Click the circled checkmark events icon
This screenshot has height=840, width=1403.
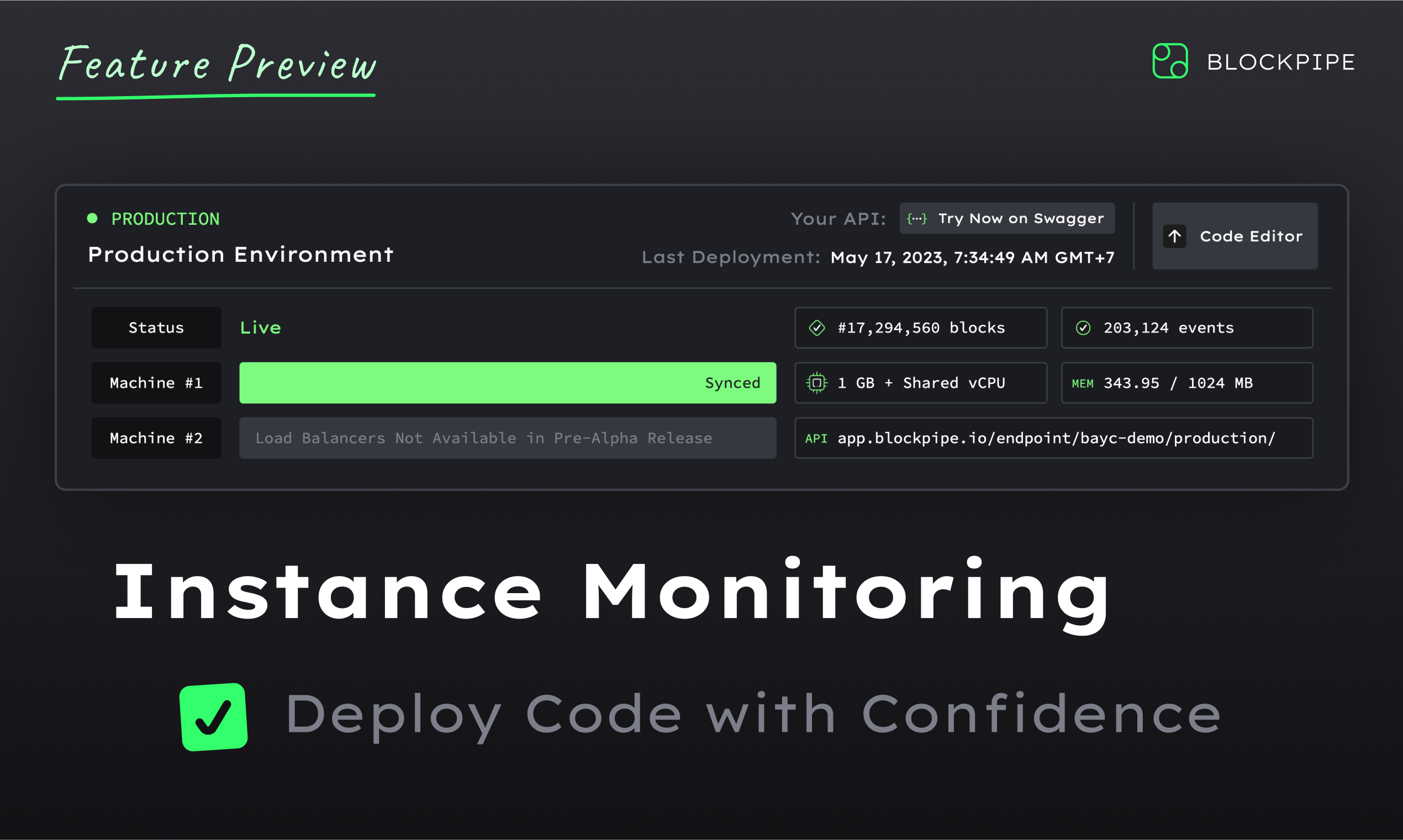click(1083, 327)
